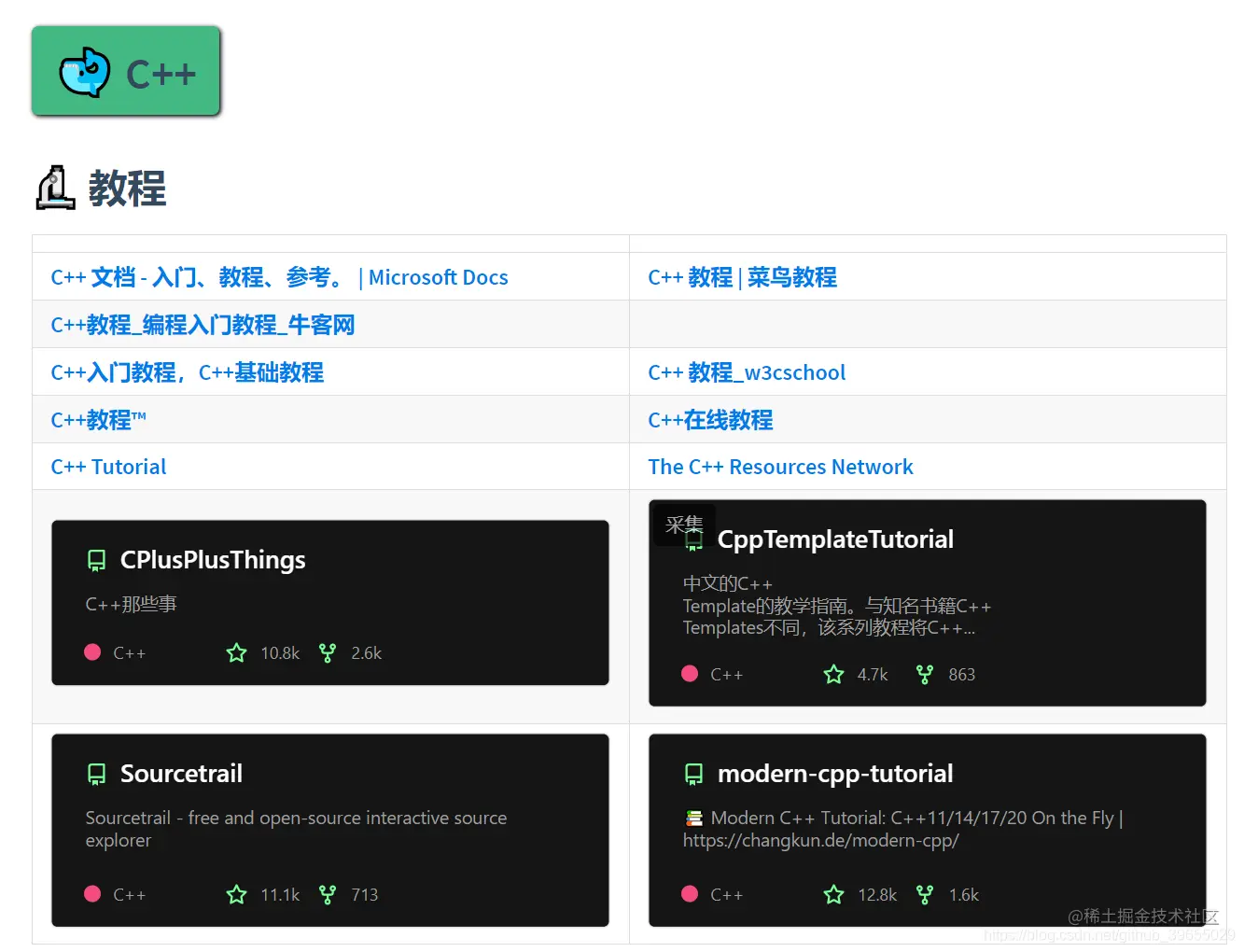Click C++ language label on Sourcetrail card
The height and width of the screenshot is (952, 1244).
click(129, 895)
